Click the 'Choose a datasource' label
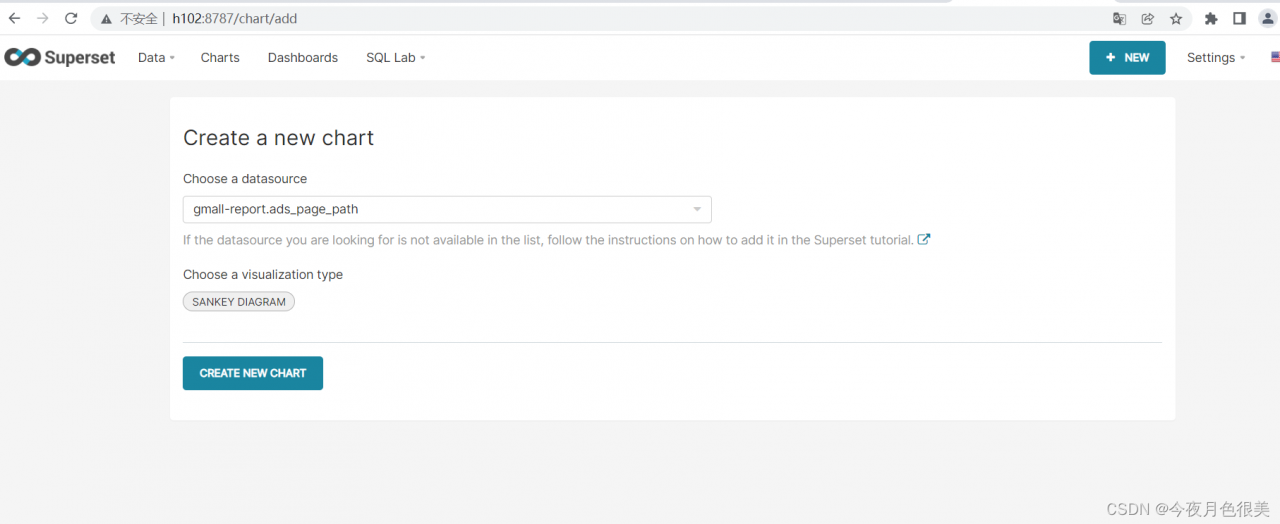This screenshot has width=1280, height=524. [245, 179]
